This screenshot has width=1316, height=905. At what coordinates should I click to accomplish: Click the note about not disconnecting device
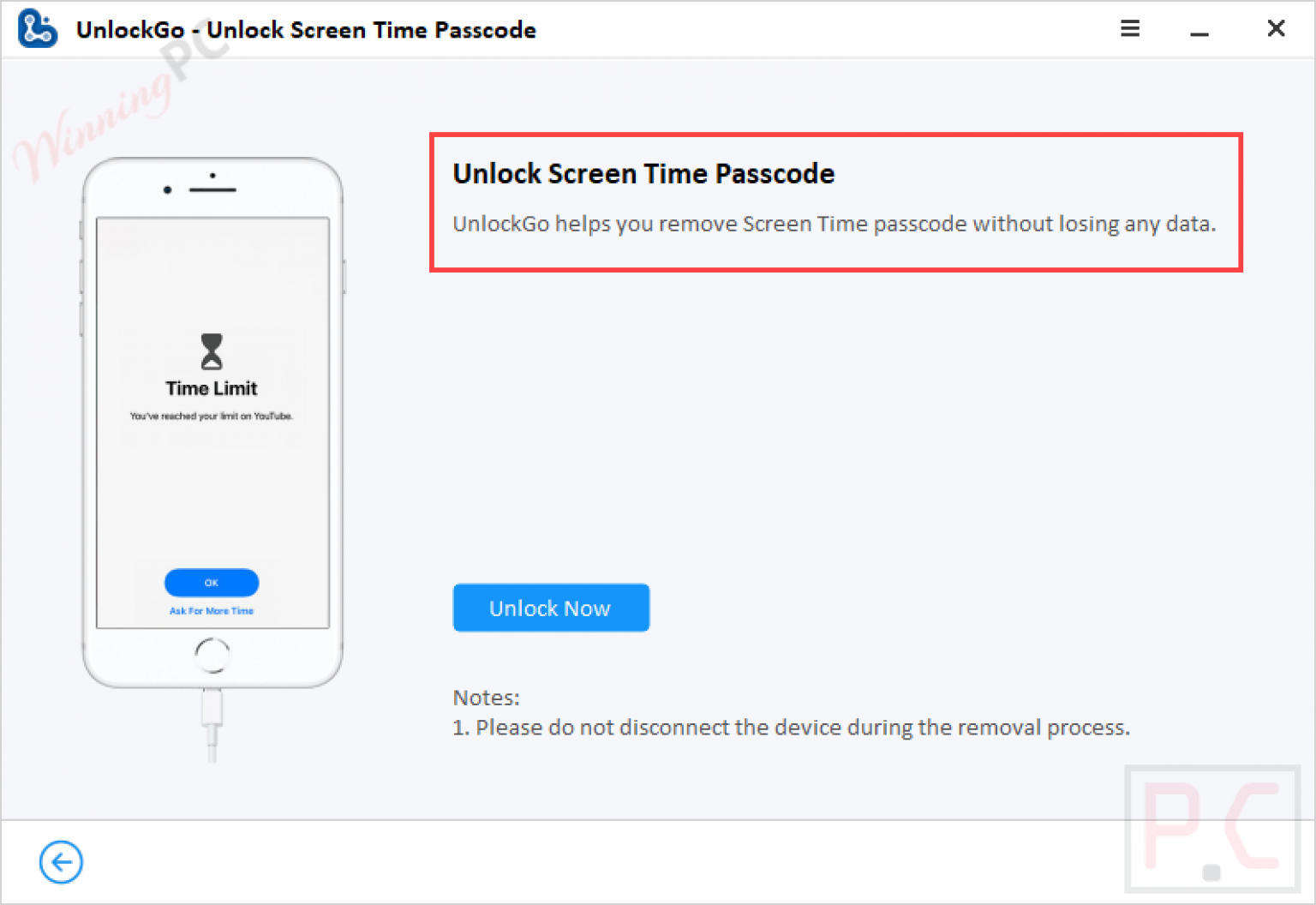tap(792, 727)
